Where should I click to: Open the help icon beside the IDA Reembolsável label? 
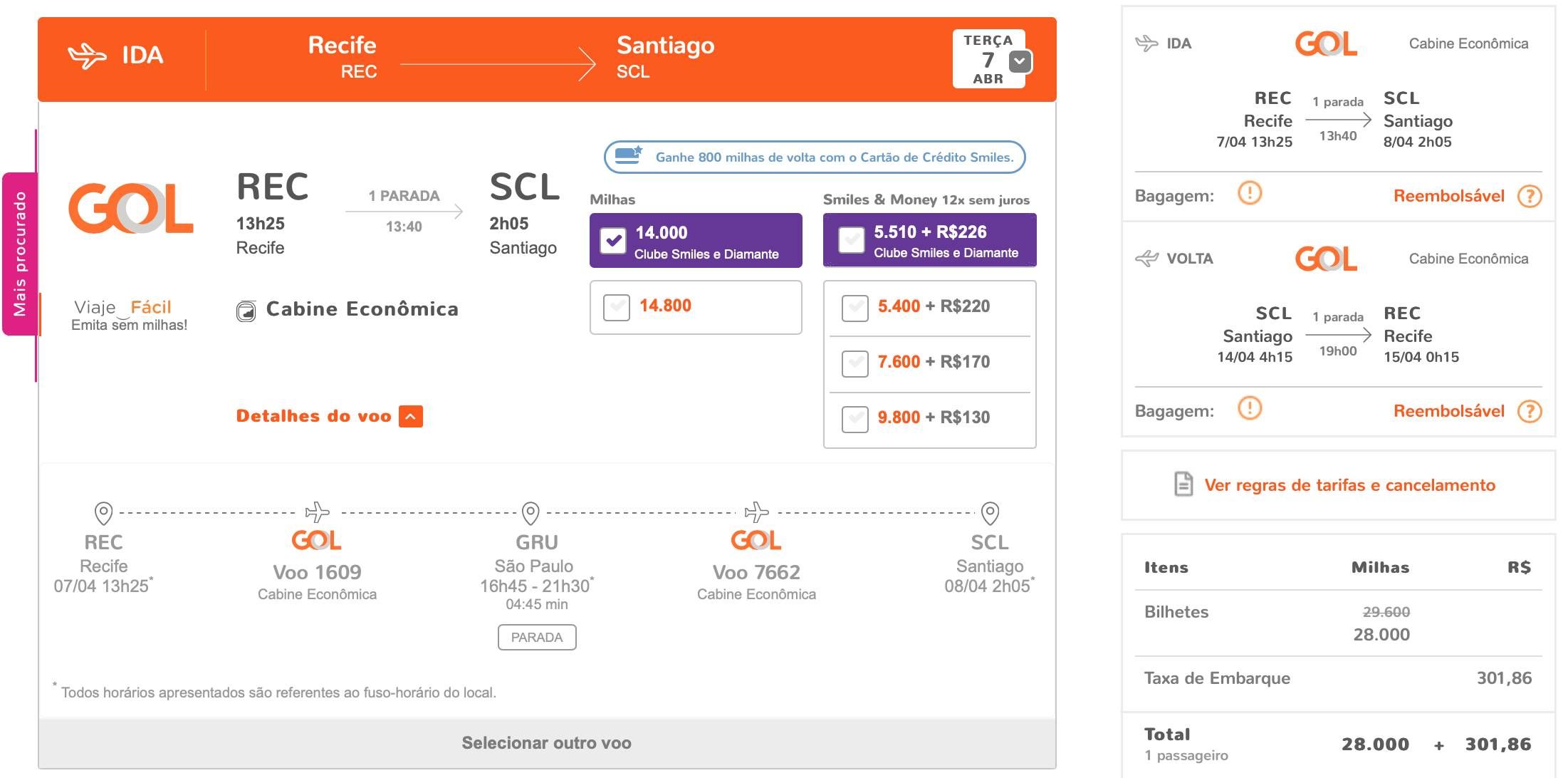click(1530, 196)
